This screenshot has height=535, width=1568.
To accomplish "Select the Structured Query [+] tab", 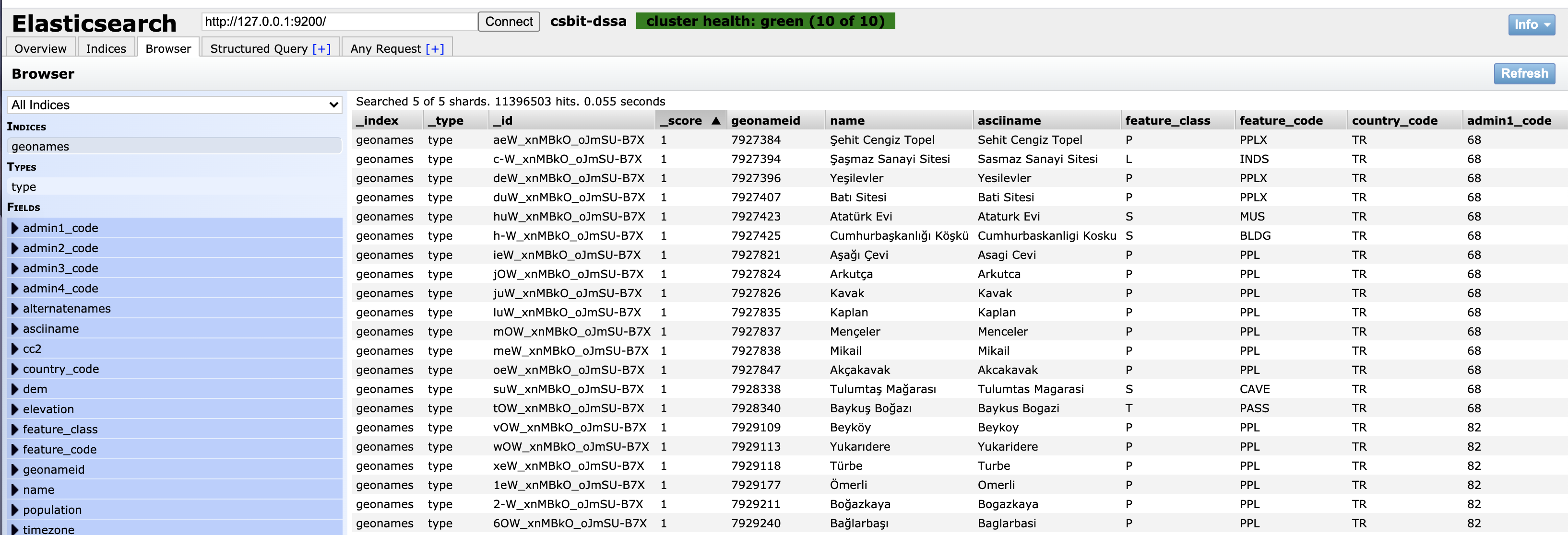I will tap(270, 48).
